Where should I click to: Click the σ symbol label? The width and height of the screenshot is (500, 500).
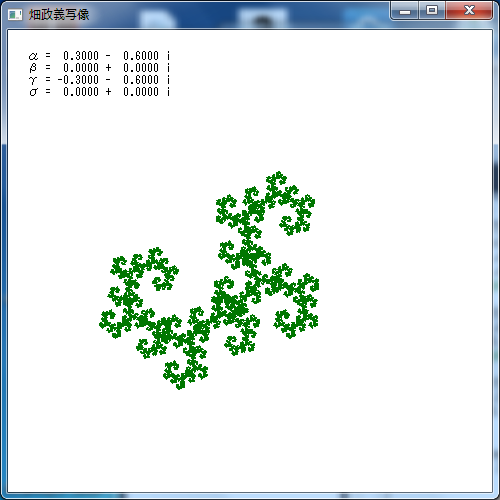tap(33, 92)
